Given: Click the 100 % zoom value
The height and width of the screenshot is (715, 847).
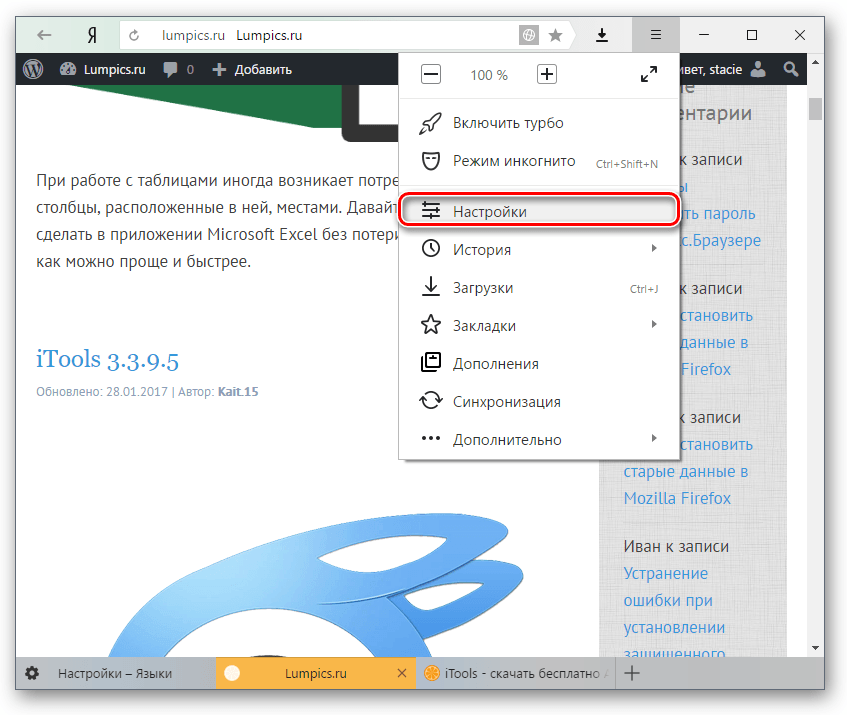Looking at the screenshot, I should click(x=489, y=75).
